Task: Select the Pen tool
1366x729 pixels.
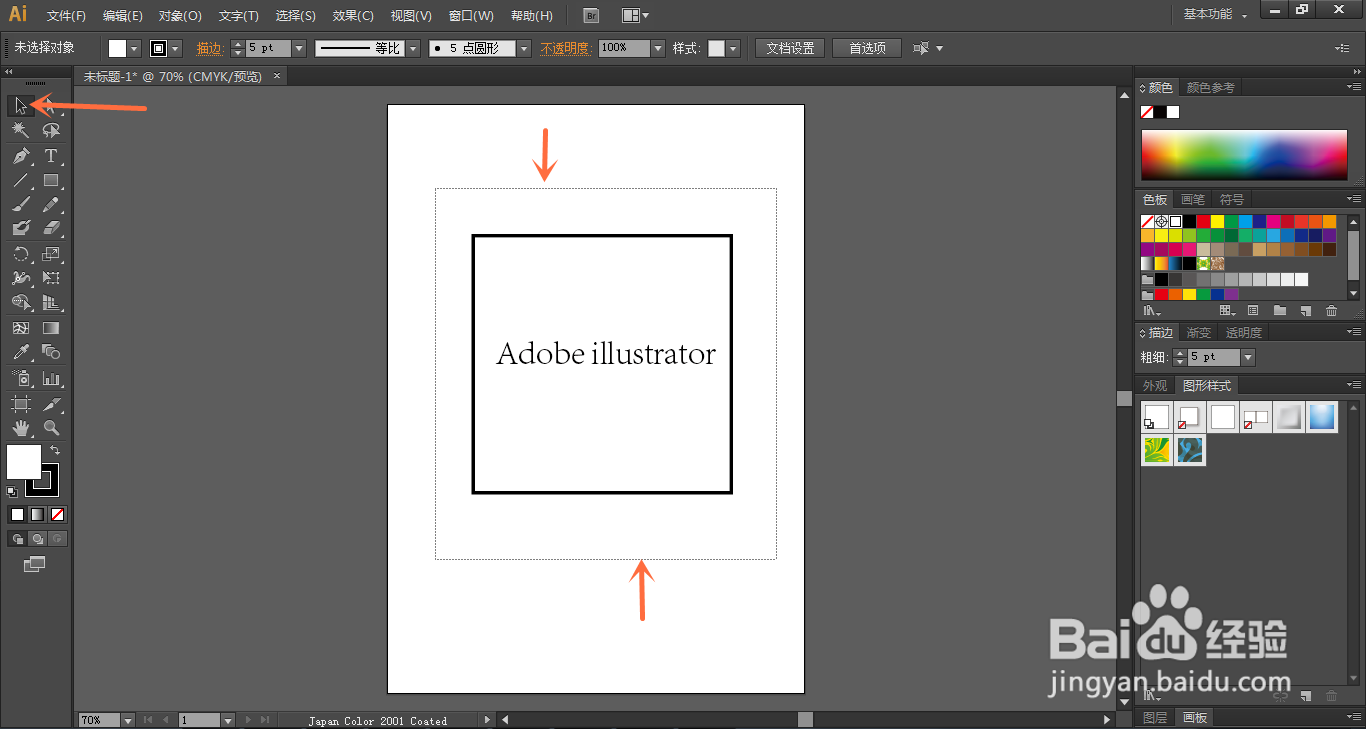Action: click(x=21, y=156)
